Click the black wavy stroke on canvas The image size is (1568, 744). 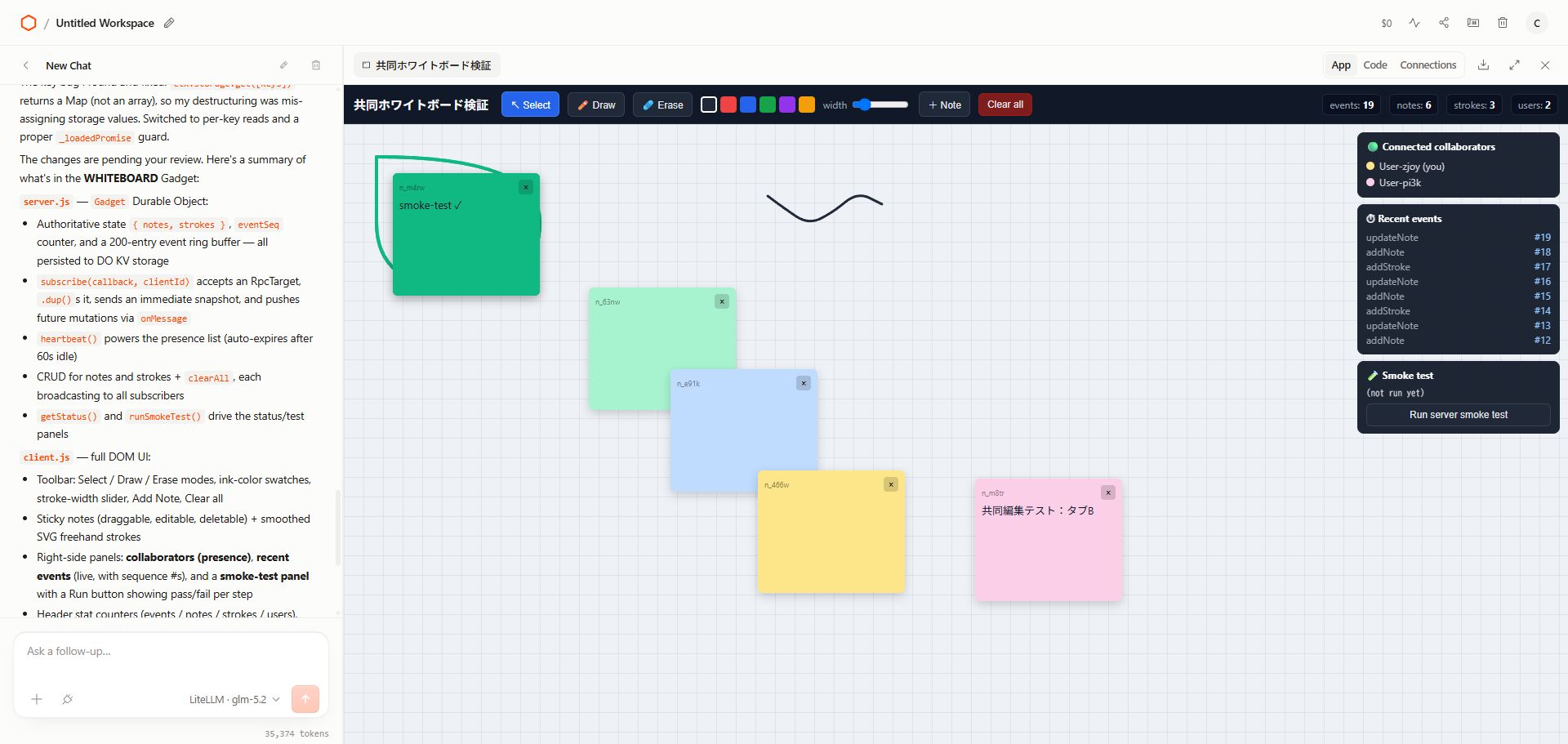(x=811, y=220)
